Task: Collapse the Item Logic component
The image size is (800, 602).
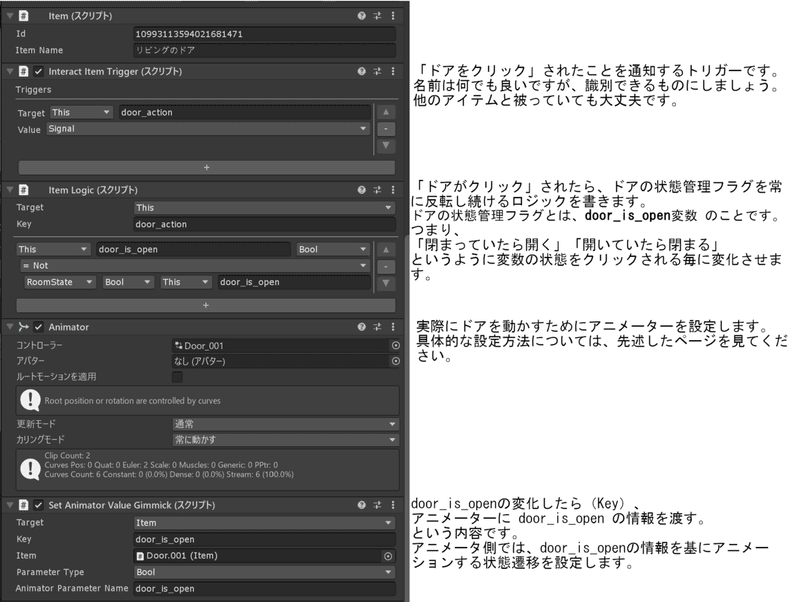Action: pos(10,190)
